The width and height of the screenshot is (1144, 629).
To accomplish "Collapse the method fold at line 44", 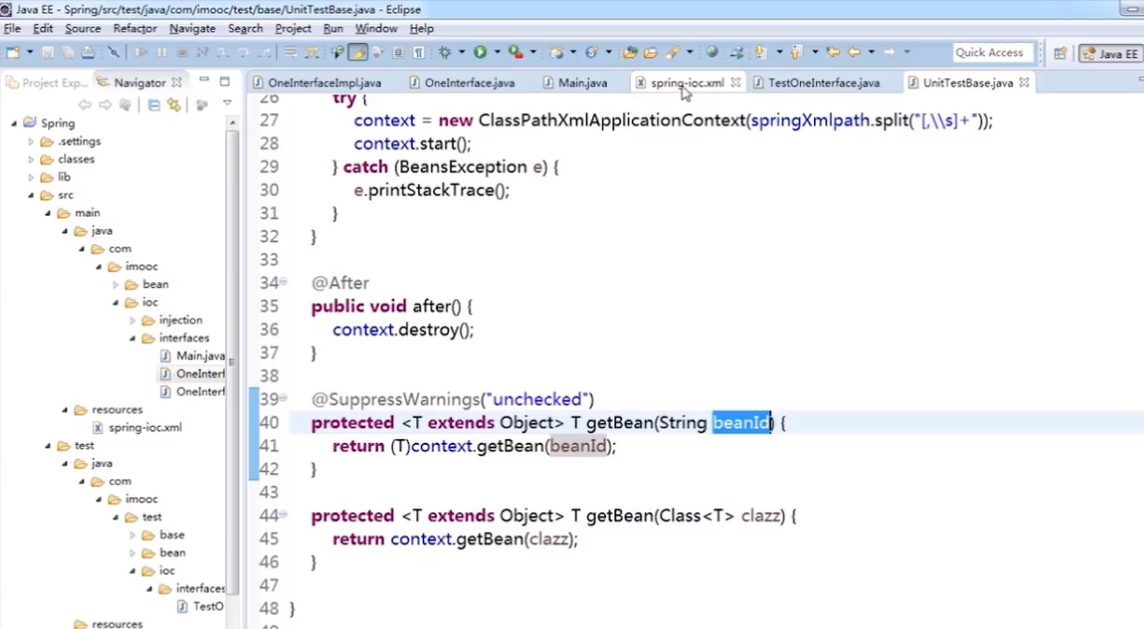I will (x=283, y=514).
